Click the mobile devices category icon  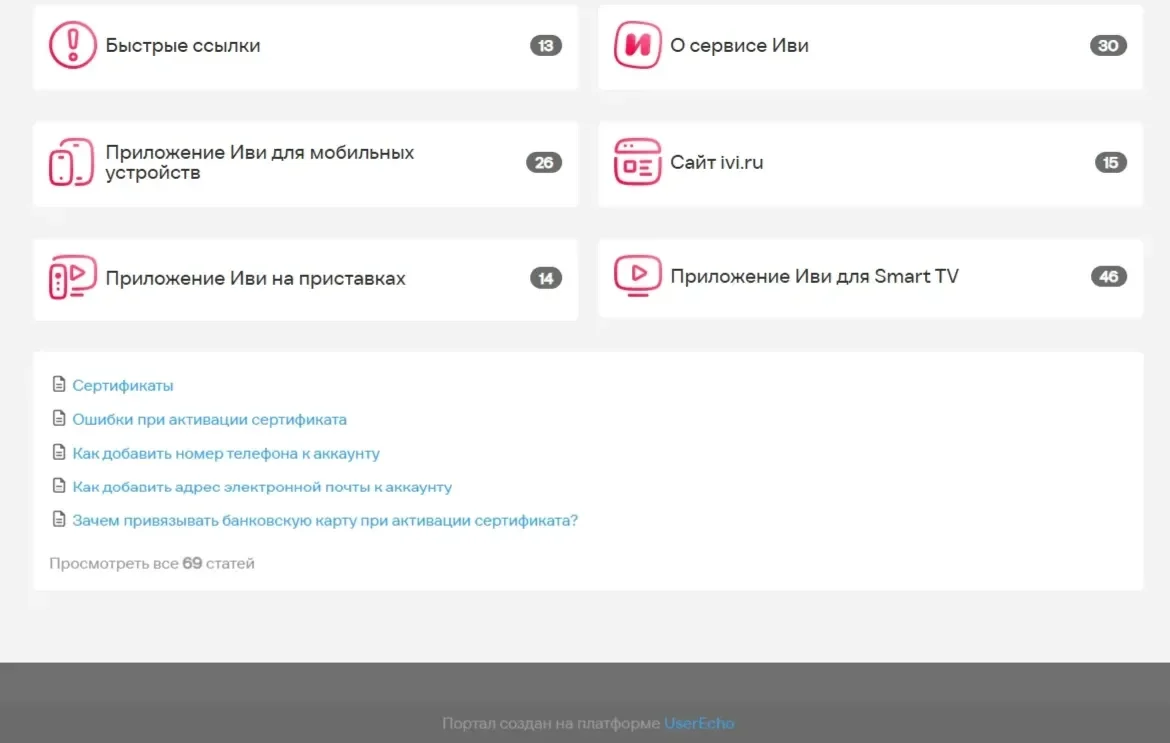coord(72,162)
